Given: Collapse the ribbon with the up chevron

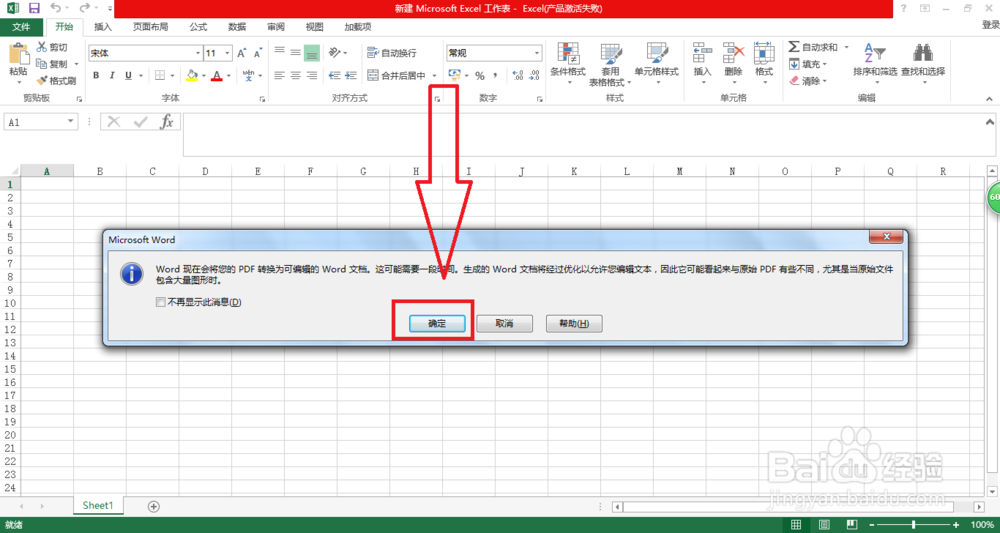Looking at the screenshot, I should (989, 99).
